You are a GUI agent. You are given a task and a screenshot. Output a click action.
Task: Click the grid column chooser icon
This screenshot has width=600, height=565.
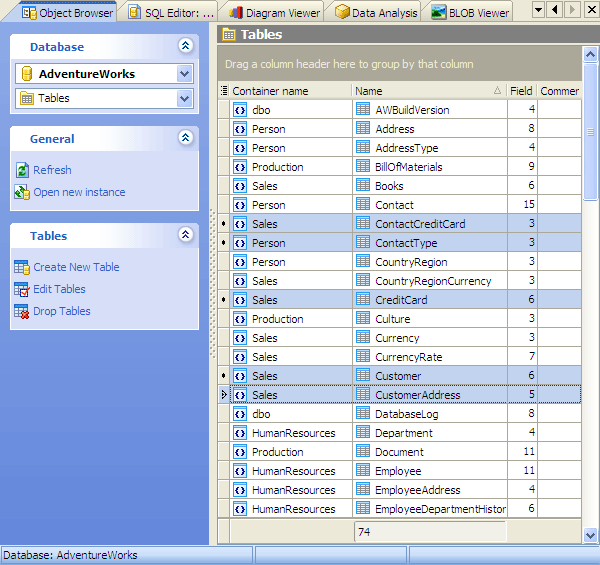(224, 91)
